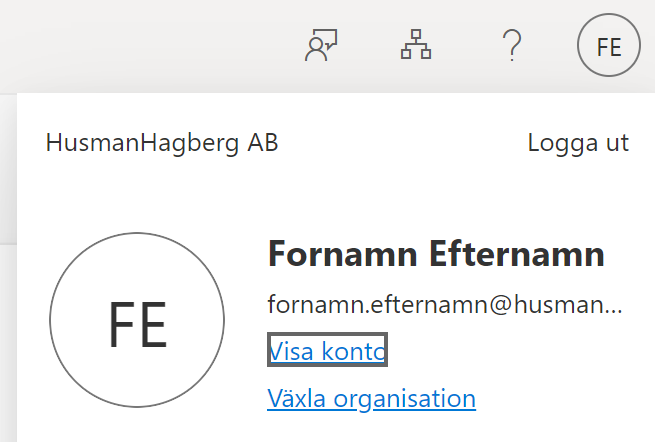Screen dimensions: 655x442
Task: Click the HusmanHagberg AB organization name
Action: (x=162, y=143)
